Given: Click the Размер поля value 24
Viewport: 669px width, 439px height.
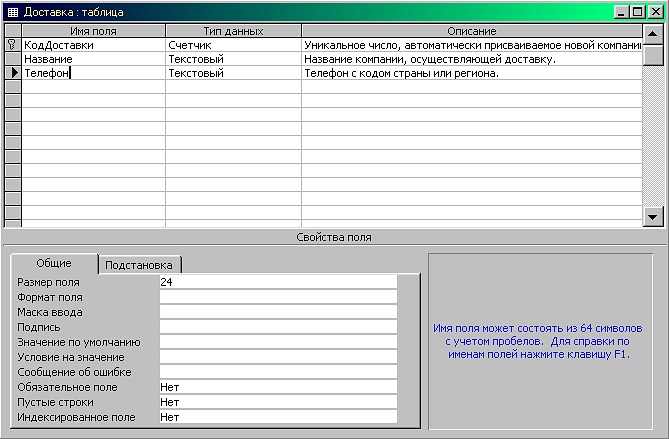Looking at the screenshot, I should [x=278, y=282].
